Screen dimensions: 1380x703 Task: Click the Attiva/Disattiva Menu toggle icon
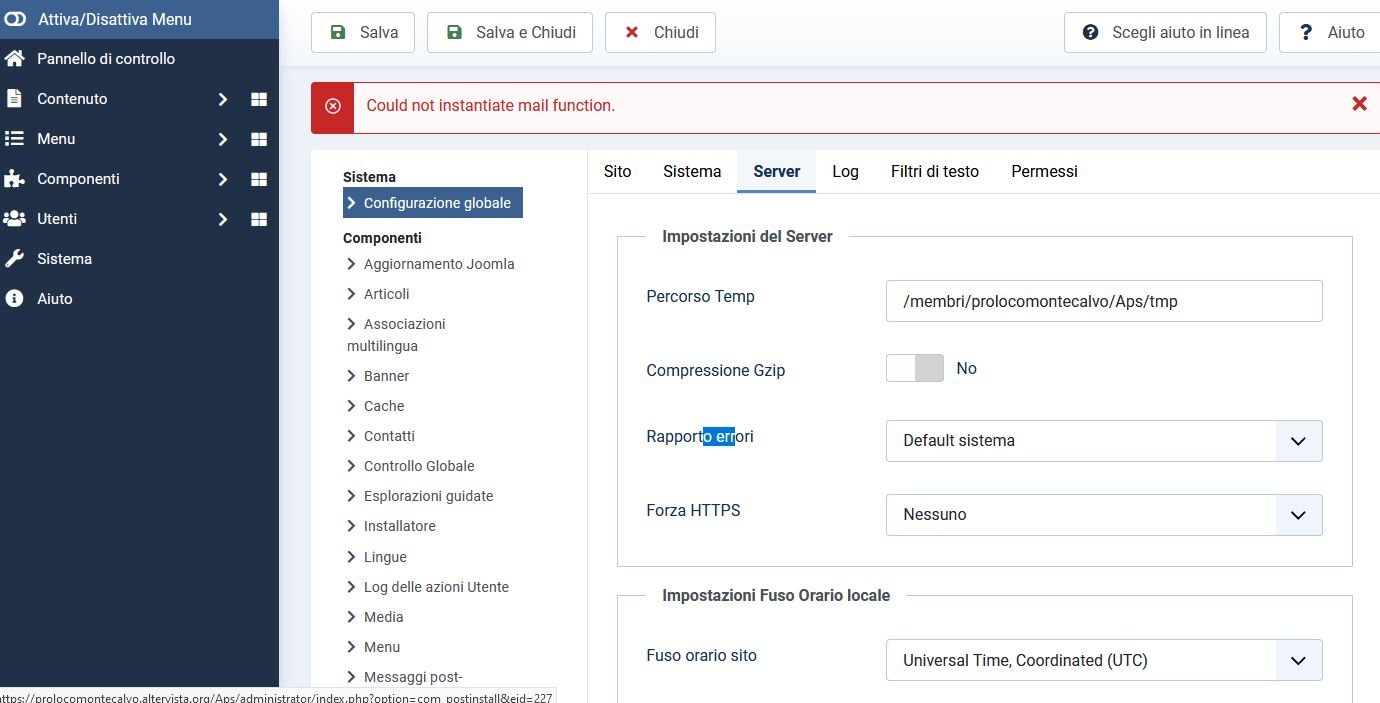tap(14, 19)
